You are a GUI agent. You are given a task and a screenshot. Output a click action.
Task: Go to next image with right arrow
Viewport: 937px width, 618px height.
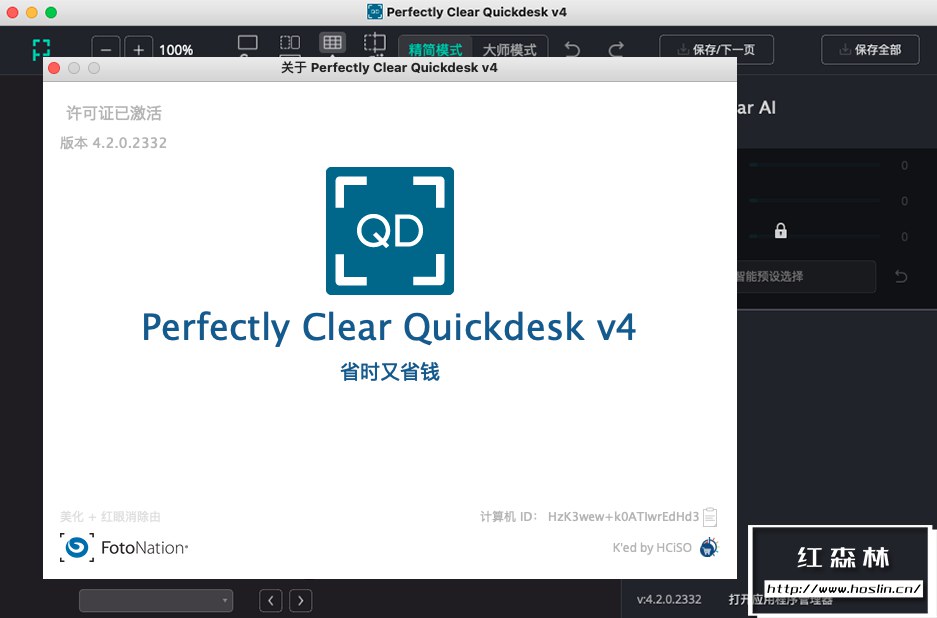coord(301,600)
